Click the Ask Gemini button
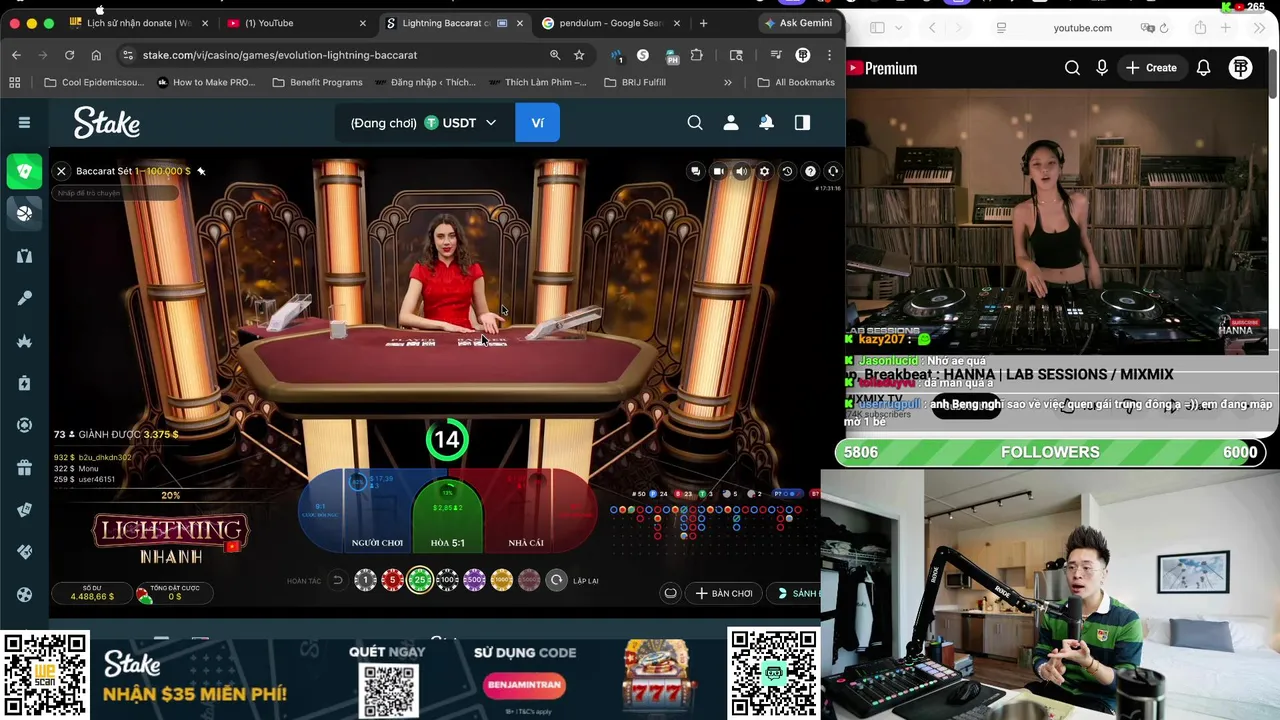Screen dimensions: 1280x720 coord(798,23)
